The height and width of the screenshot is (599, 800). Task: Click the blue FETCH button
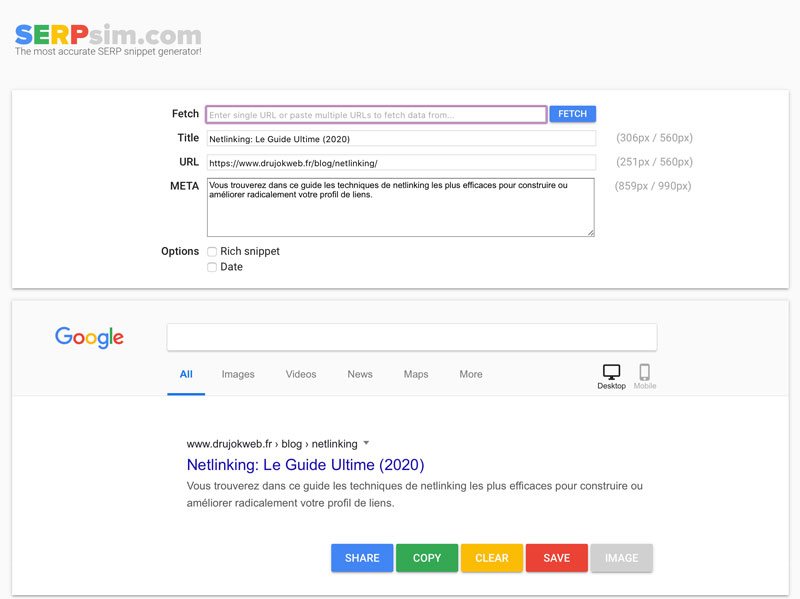[572, 114]
